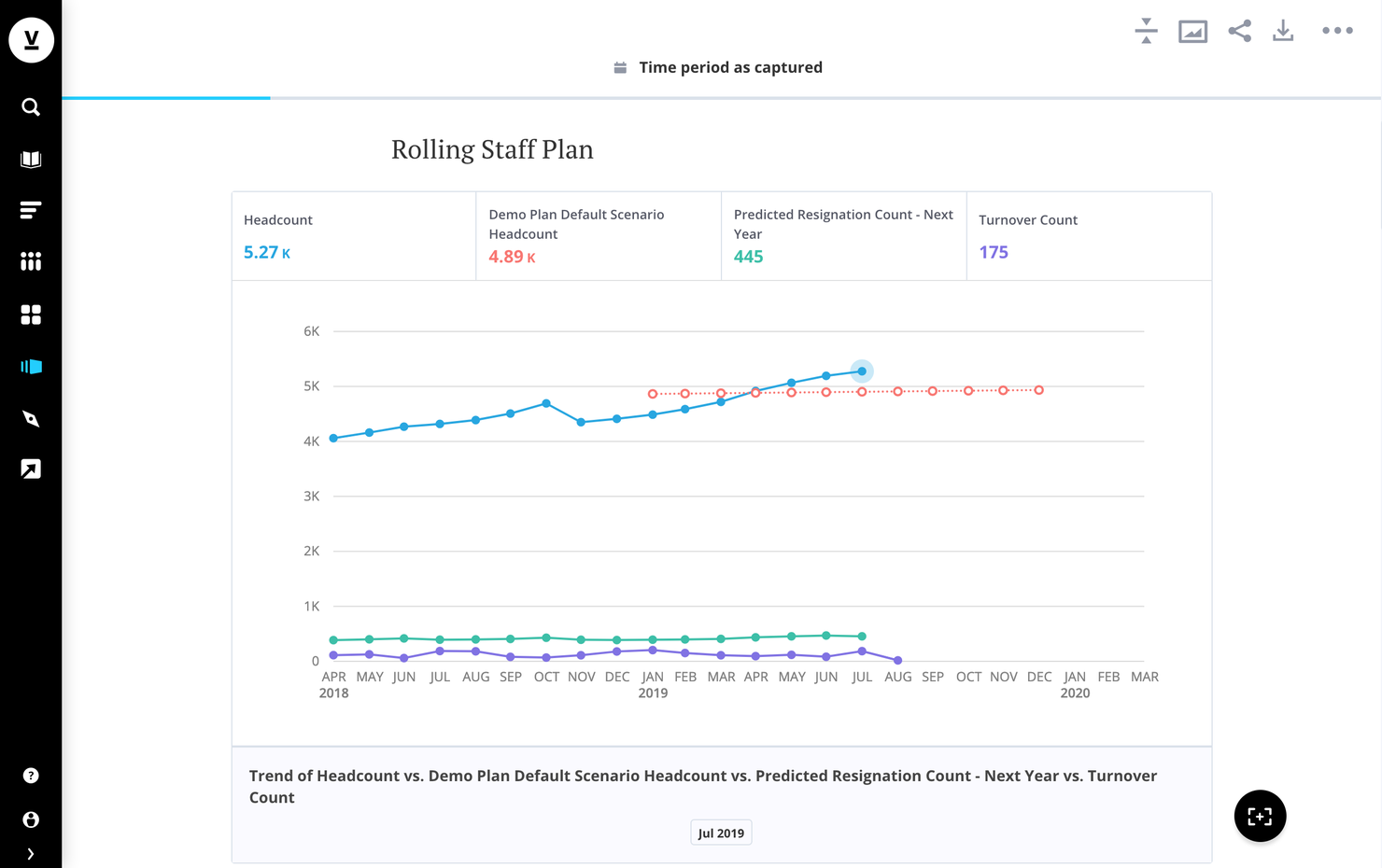This screenshot has width=1382, height=868.
Task: Open the search icon in sidebar
Action: pos(31,107)
